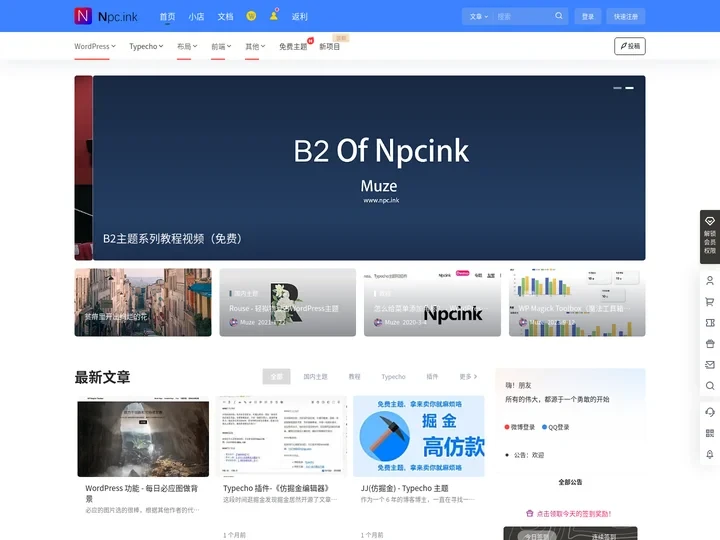Image resolution: width=720 pixels, height=540 pixels.
Task: Open the gold user badge icon in header
Action: click(x=274, y=16)
